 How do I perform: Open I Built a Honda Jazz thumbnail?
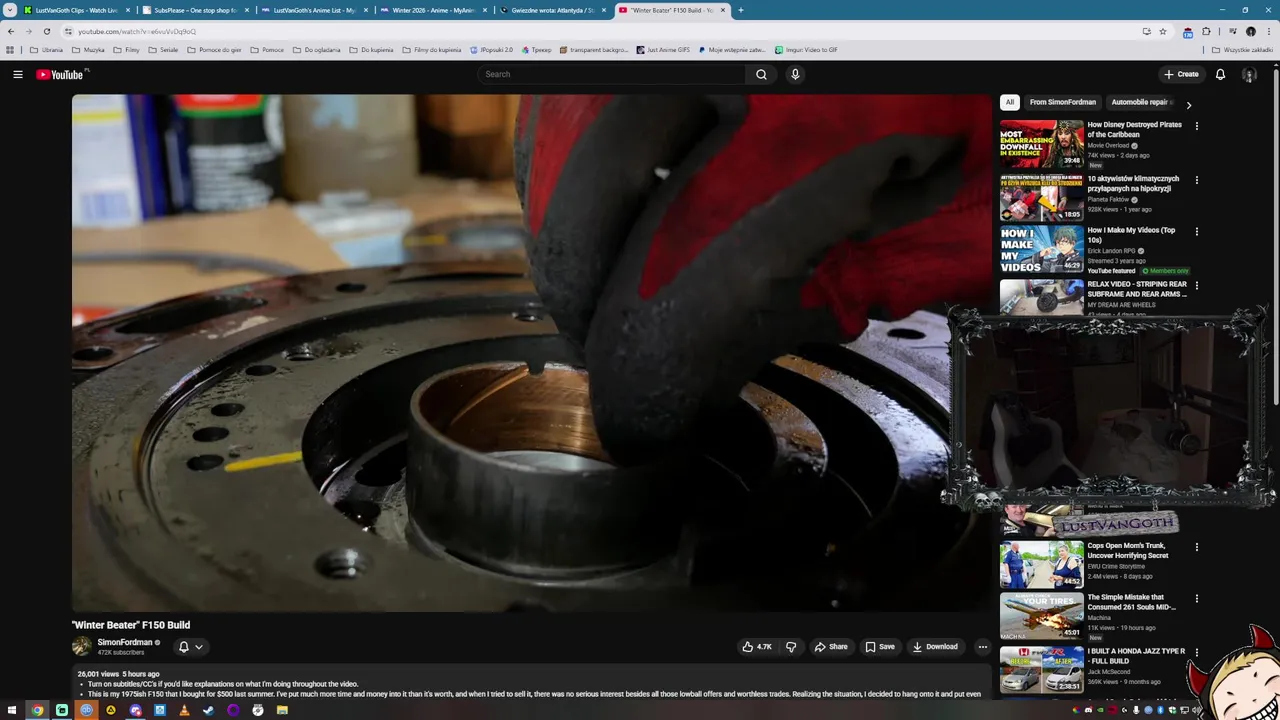[x=1041, y=669]
